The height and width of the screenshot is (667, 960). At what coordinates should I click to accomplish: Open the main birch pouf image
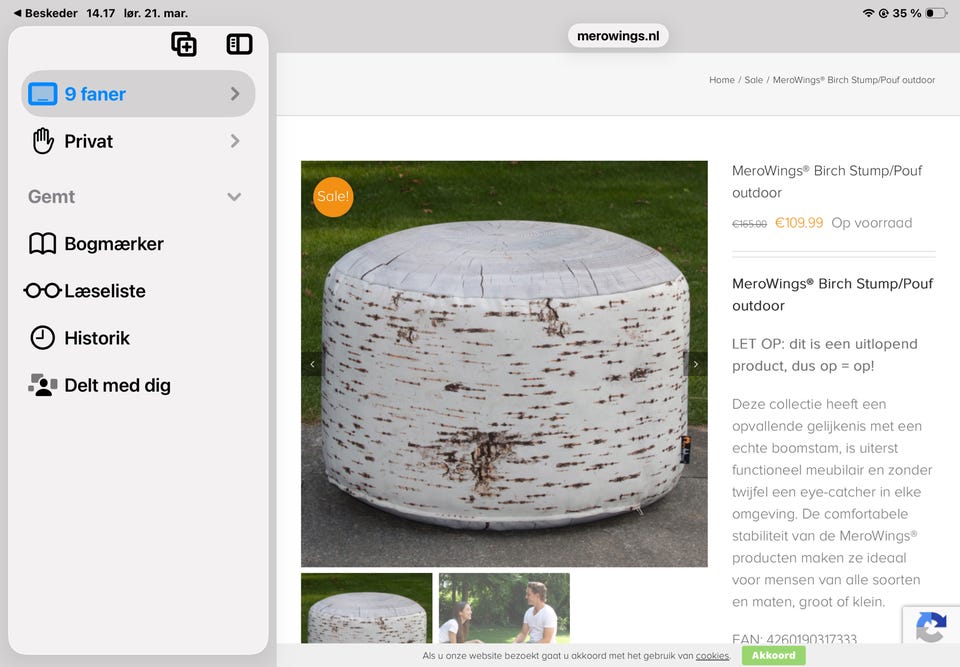tap(504, 364)
